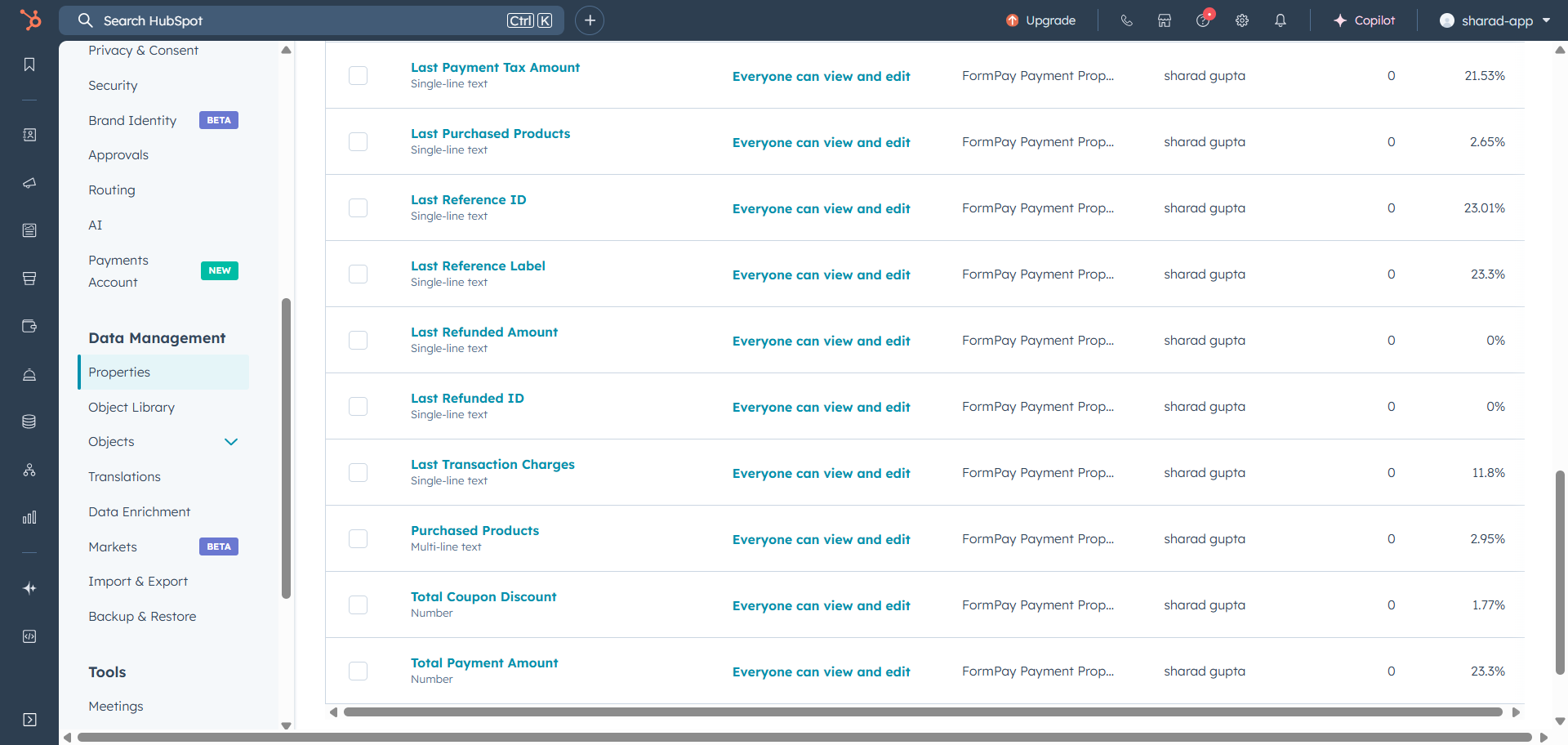Open Brand Identity settings
This screenshot has width=1568, height=745.
pos(132,120)
